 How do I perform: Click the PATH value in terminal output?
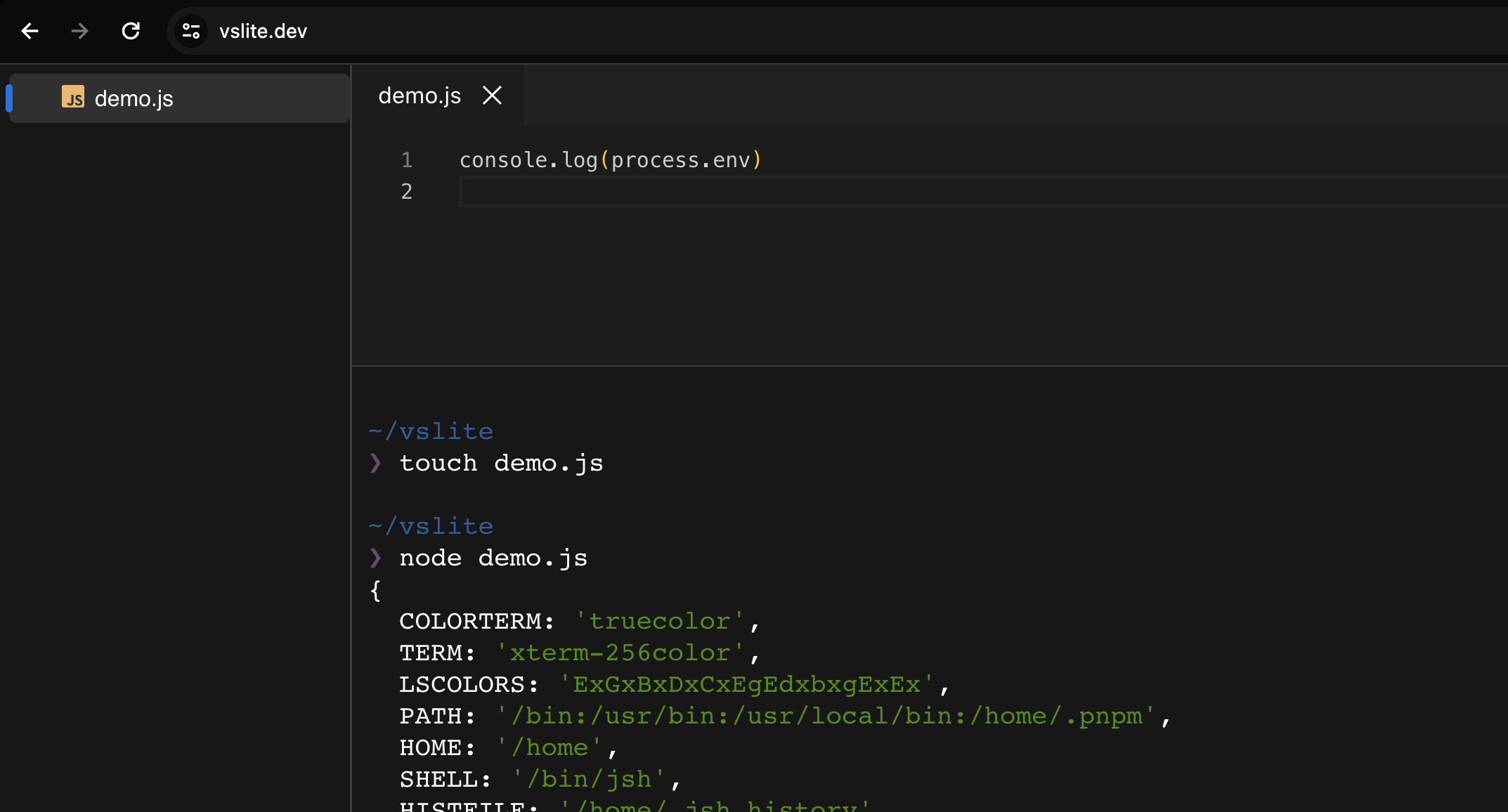[x=826, y=716]
